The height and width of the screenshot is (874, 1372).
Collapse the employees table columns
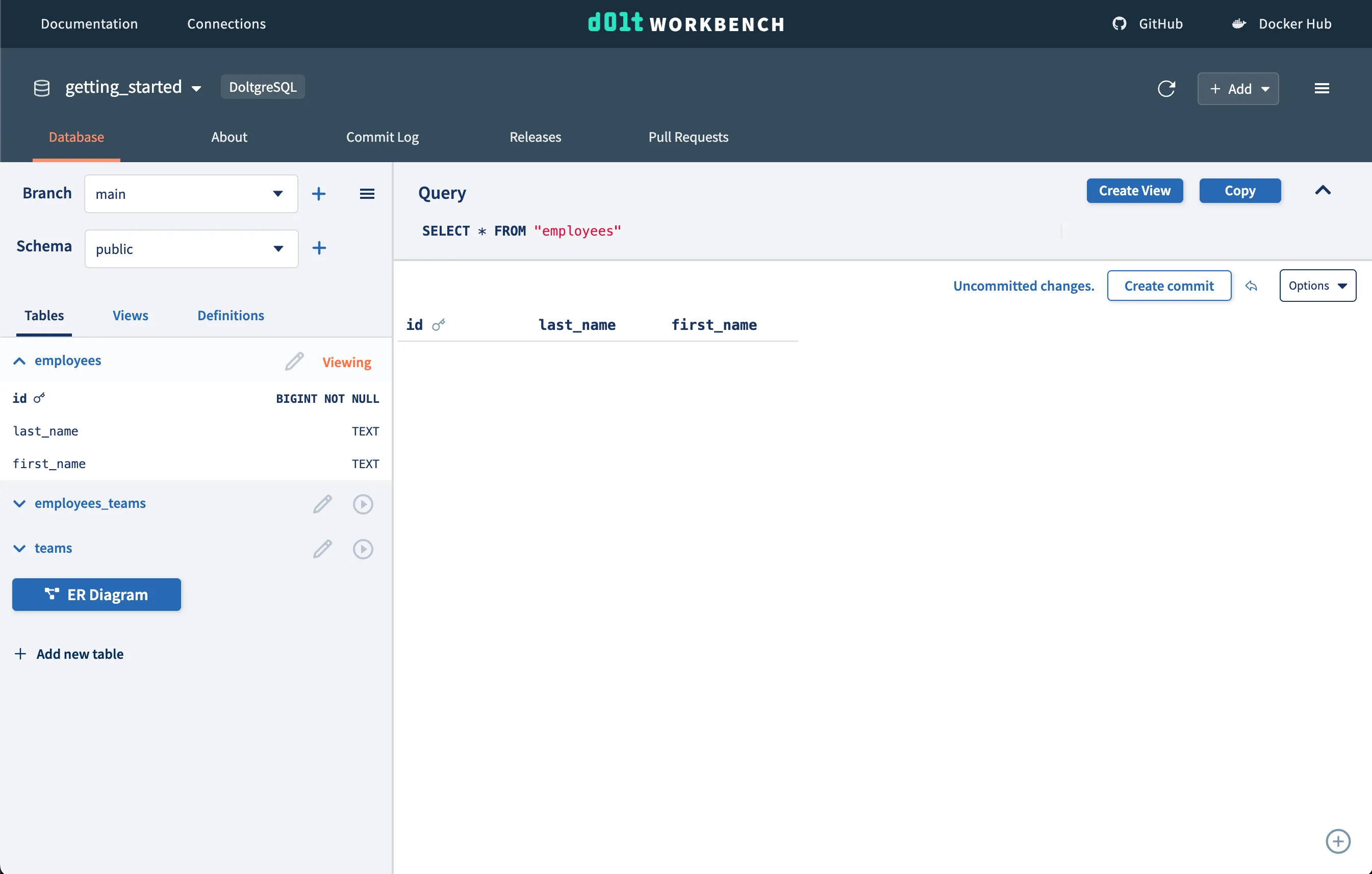coord(19,361)
